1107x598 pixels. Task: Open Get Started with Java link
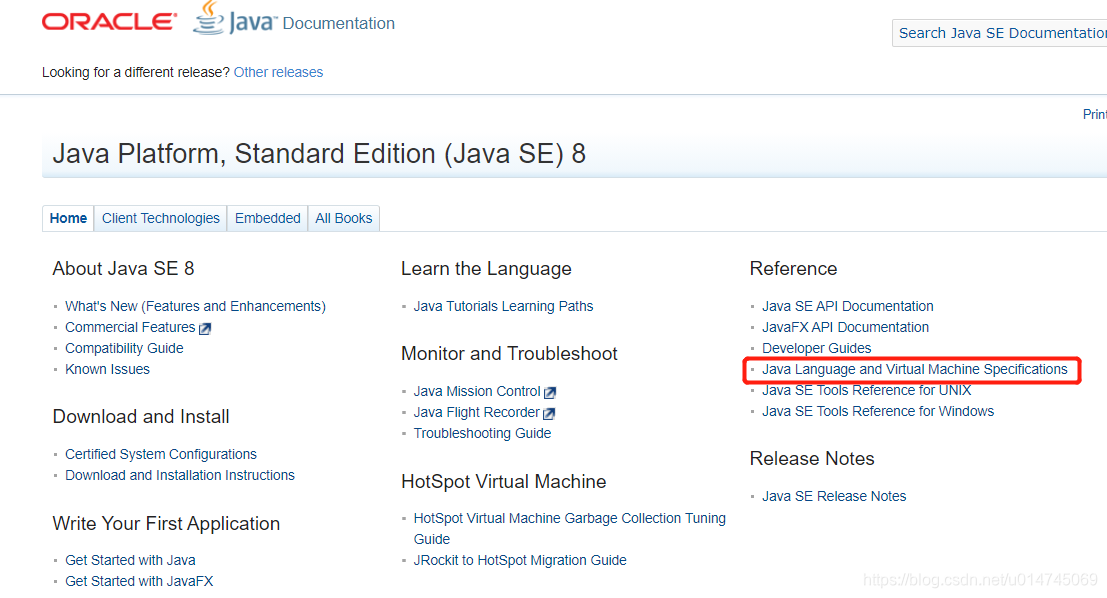[131, 560]
